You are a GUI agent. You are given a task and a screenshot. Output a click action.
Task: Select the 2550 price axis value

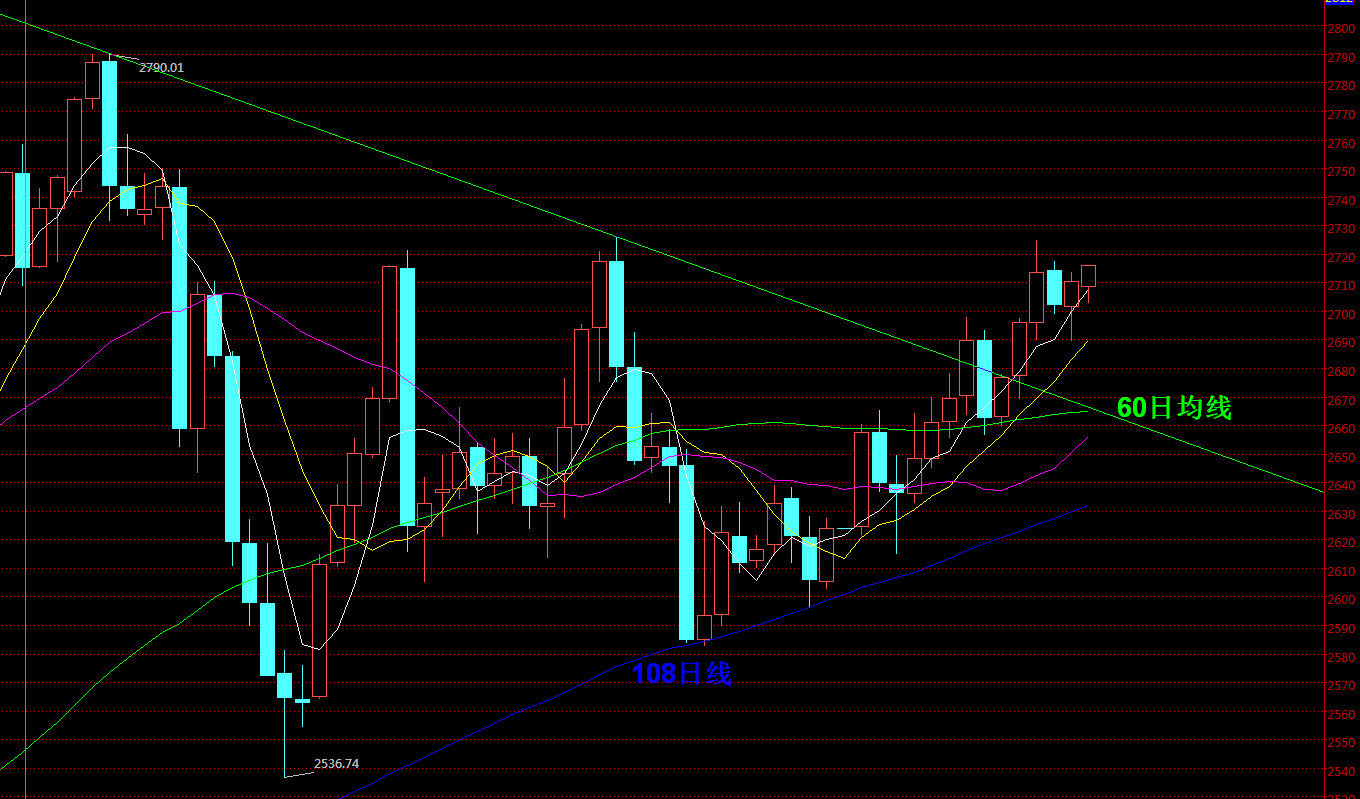[1341, 742]
